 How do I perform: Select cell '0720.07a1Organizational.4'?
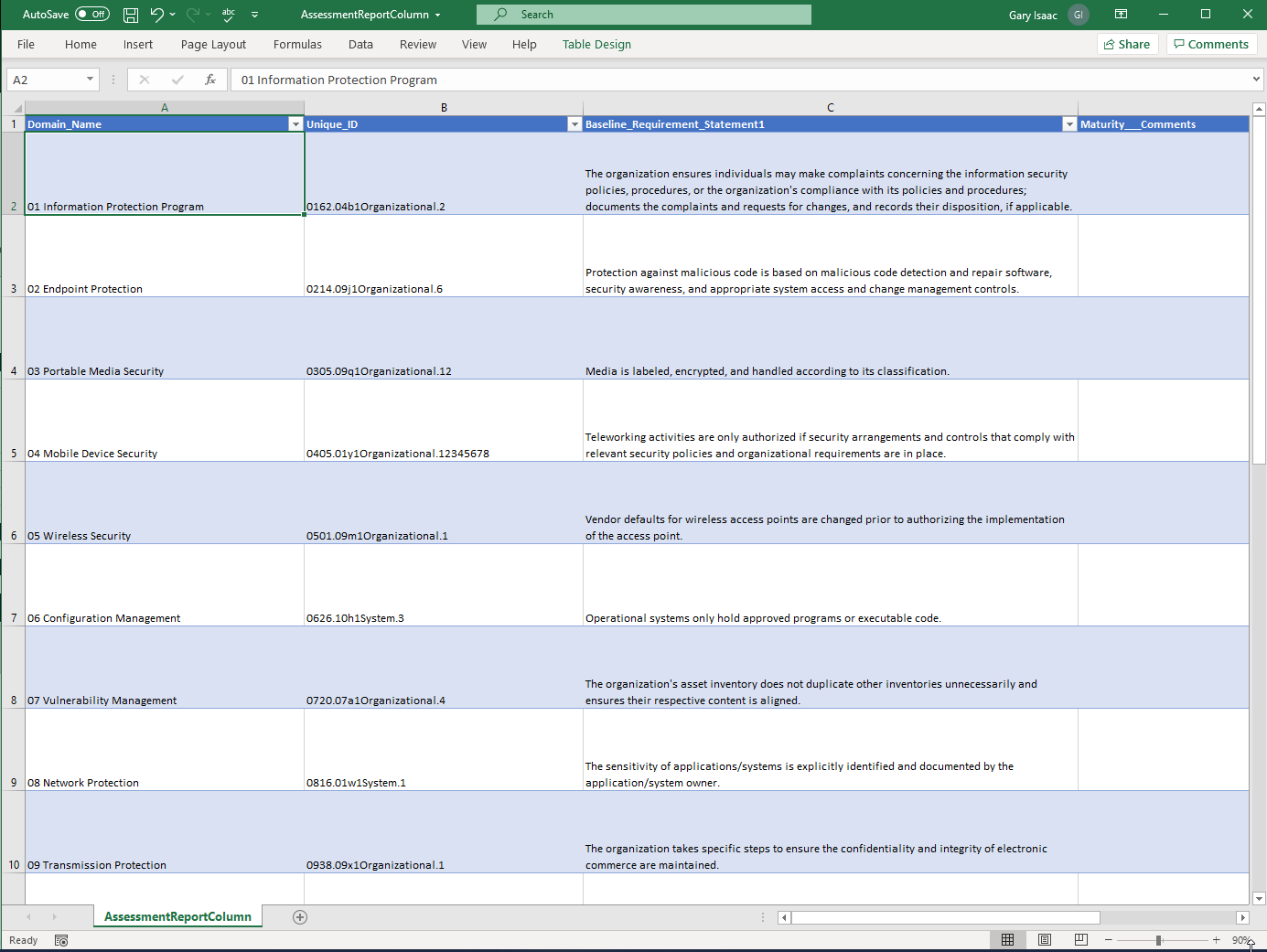pos(444,668)
